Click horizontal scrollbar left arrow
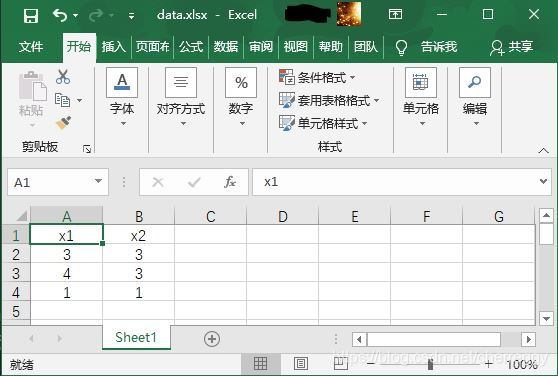 pos(359,339)
